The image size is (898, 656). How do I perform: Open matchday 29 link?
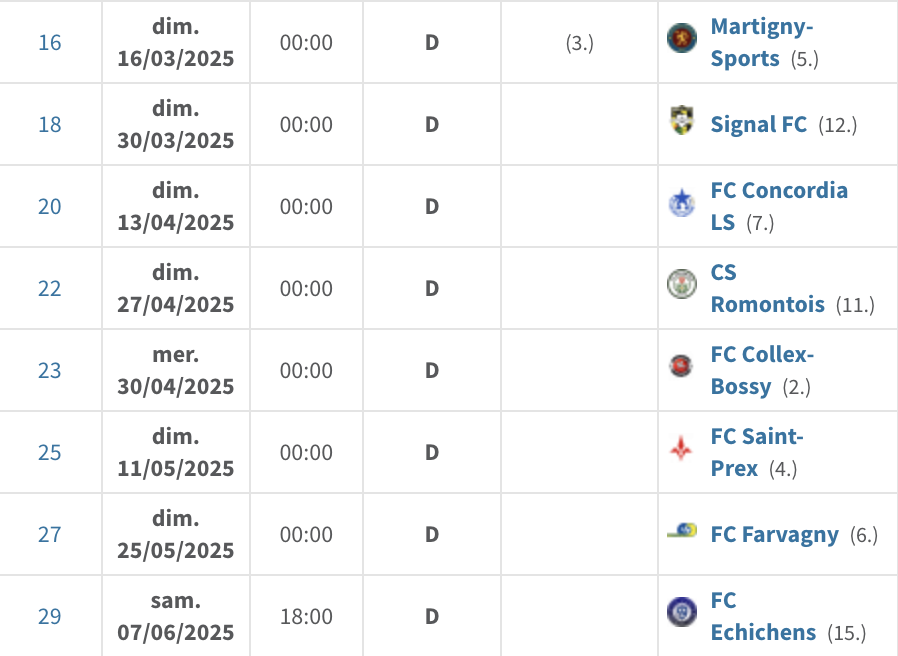click(50, 616)
